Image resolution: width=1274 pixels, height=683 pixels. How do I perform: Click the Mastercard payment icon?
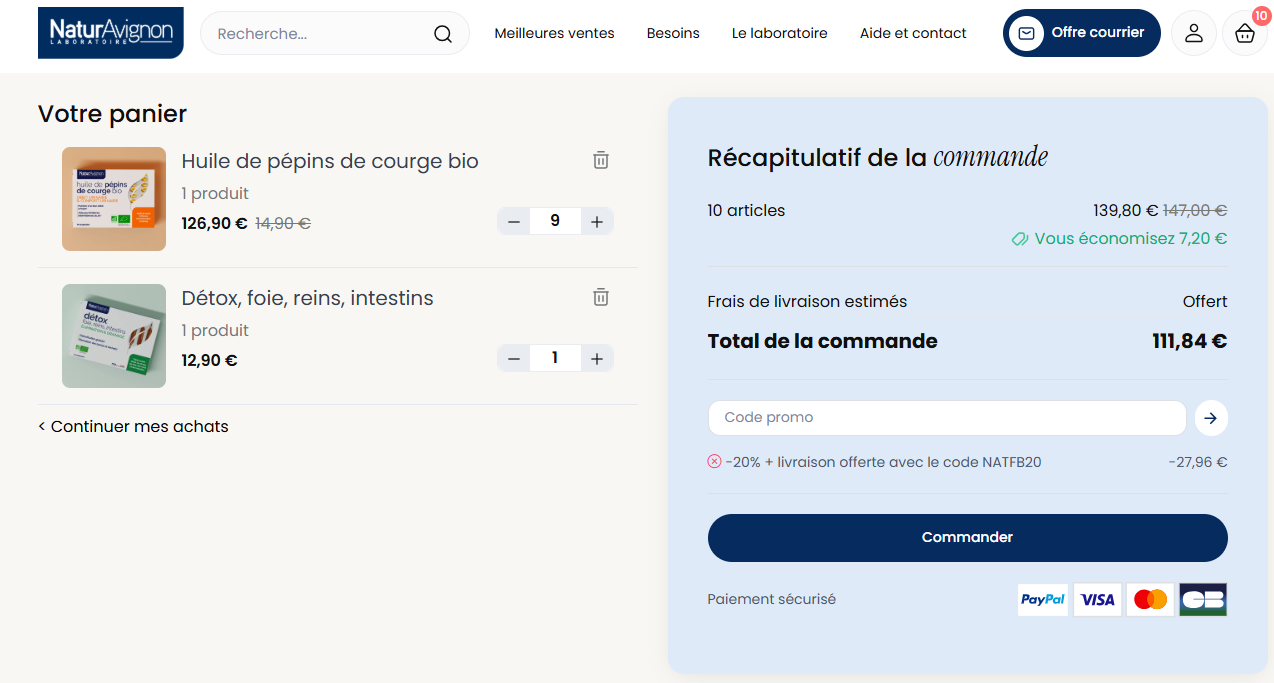pos(1150,599)
